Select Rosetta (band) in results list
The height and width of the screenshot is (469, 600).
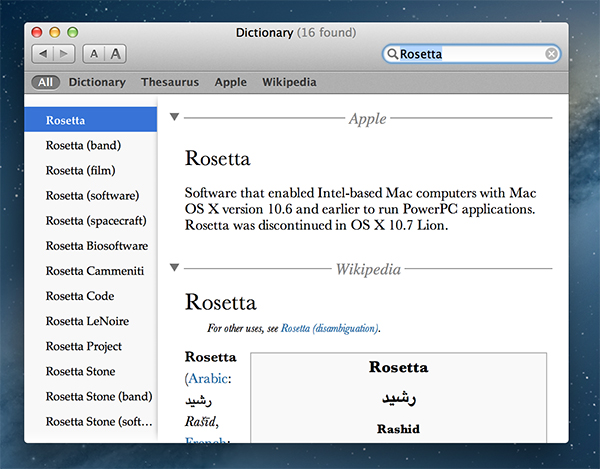[x=91, y=145]
